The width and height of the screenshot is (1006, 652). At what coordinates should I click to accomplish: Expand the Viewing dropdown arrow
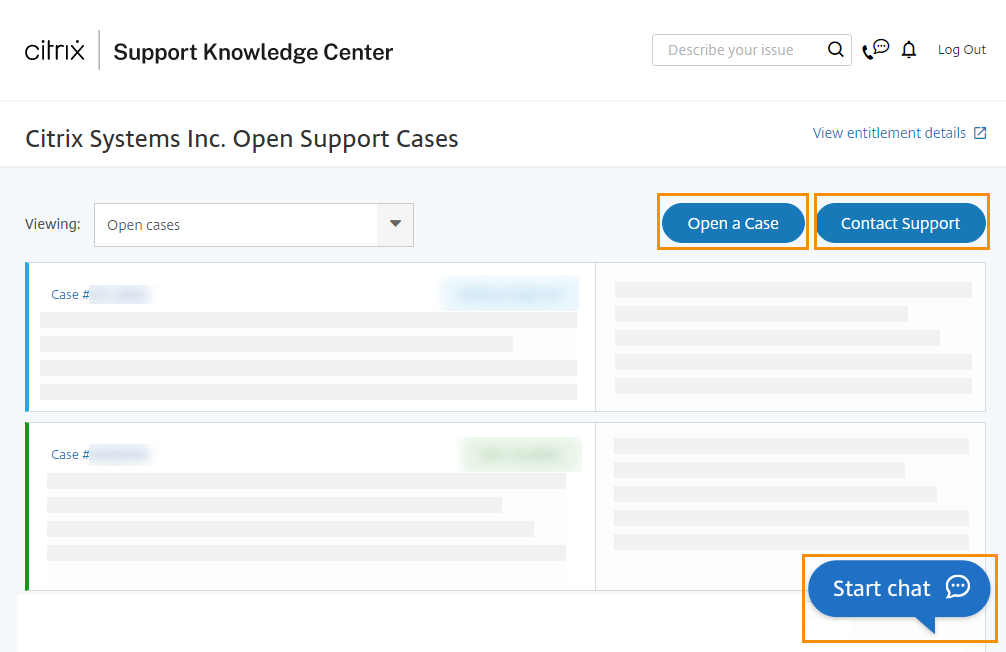[395, 224]
